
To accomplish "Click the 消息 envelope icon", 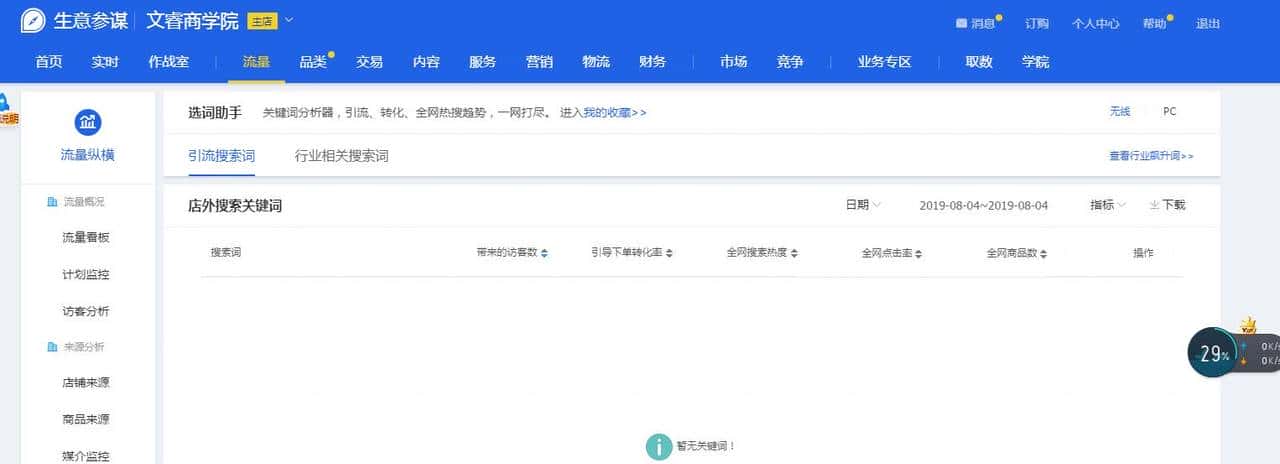I will [x=961, y=23].
